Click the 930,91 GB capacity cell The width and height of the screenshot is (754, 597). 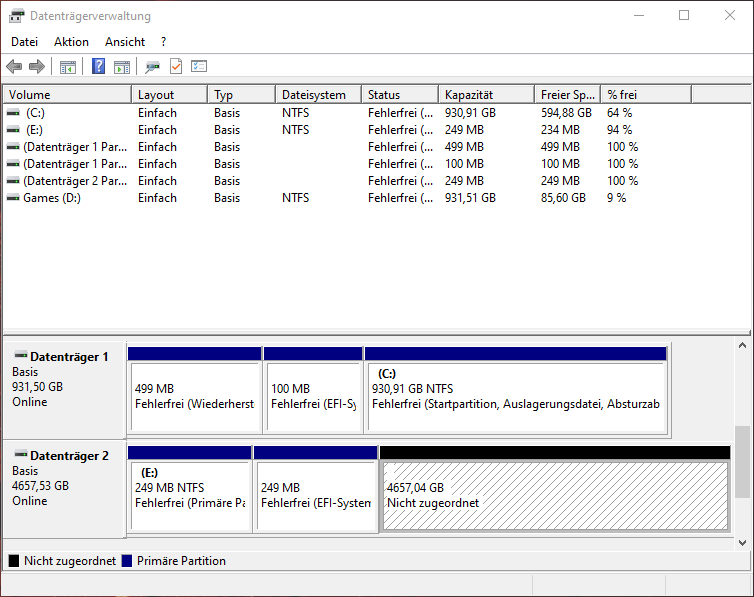pos(470,113)
